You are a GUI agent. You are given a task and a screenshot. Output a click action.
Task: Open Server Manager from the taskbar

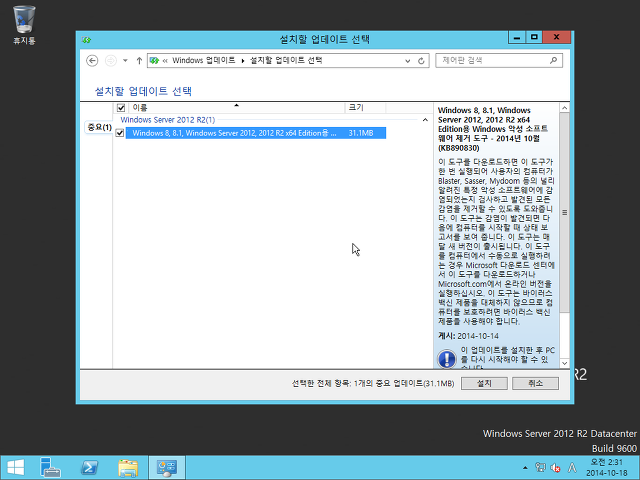pos(50,467)
